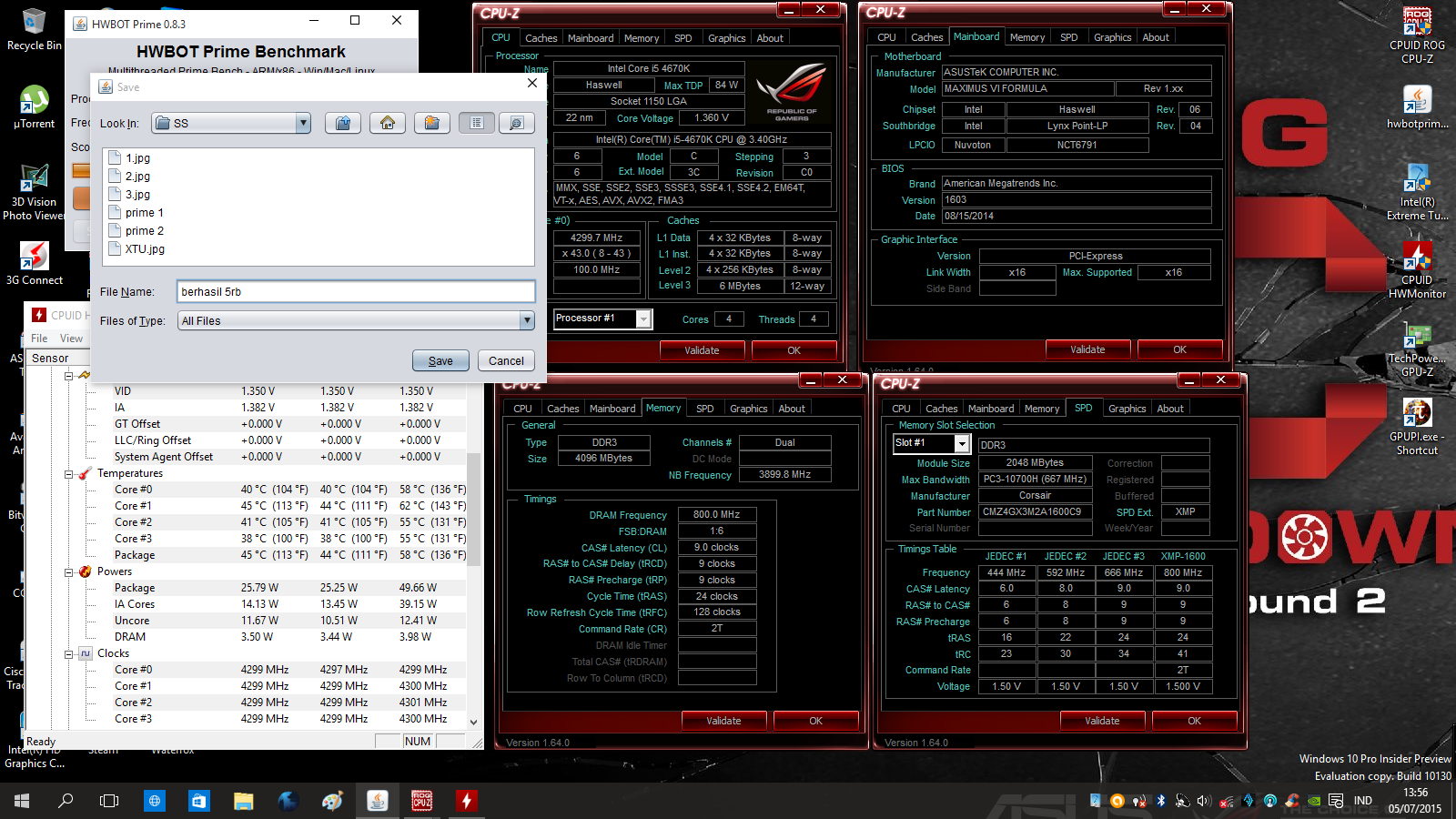
Task: Click OK in the SPD CPU-Z window
Action: pos(1194,721)
